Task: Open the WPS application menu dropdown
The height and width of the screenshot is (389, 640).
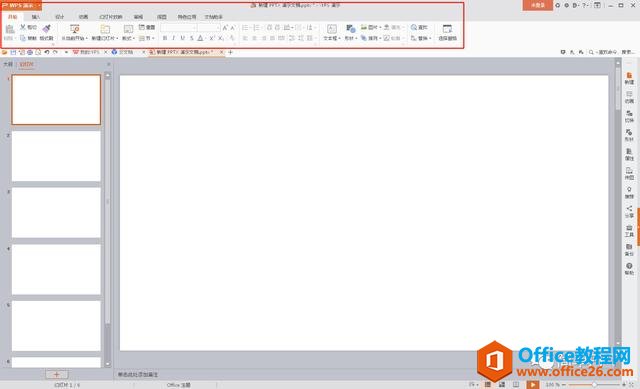Action: pyautogui.click(x=20, y=5)
